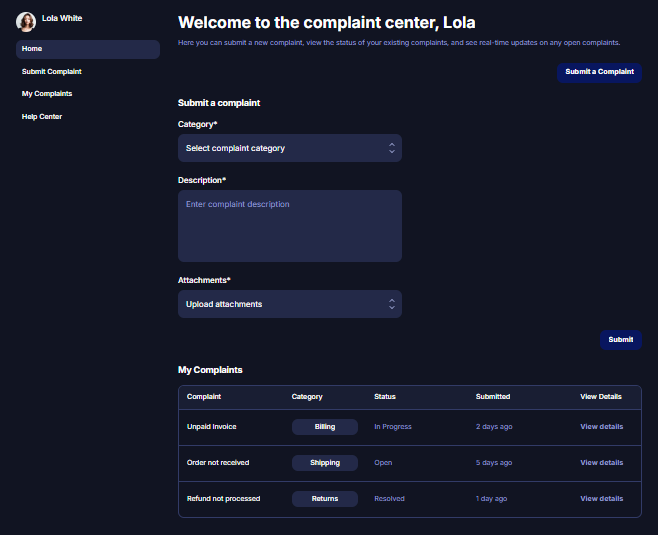Click the Submitted column header

[493, 397]
